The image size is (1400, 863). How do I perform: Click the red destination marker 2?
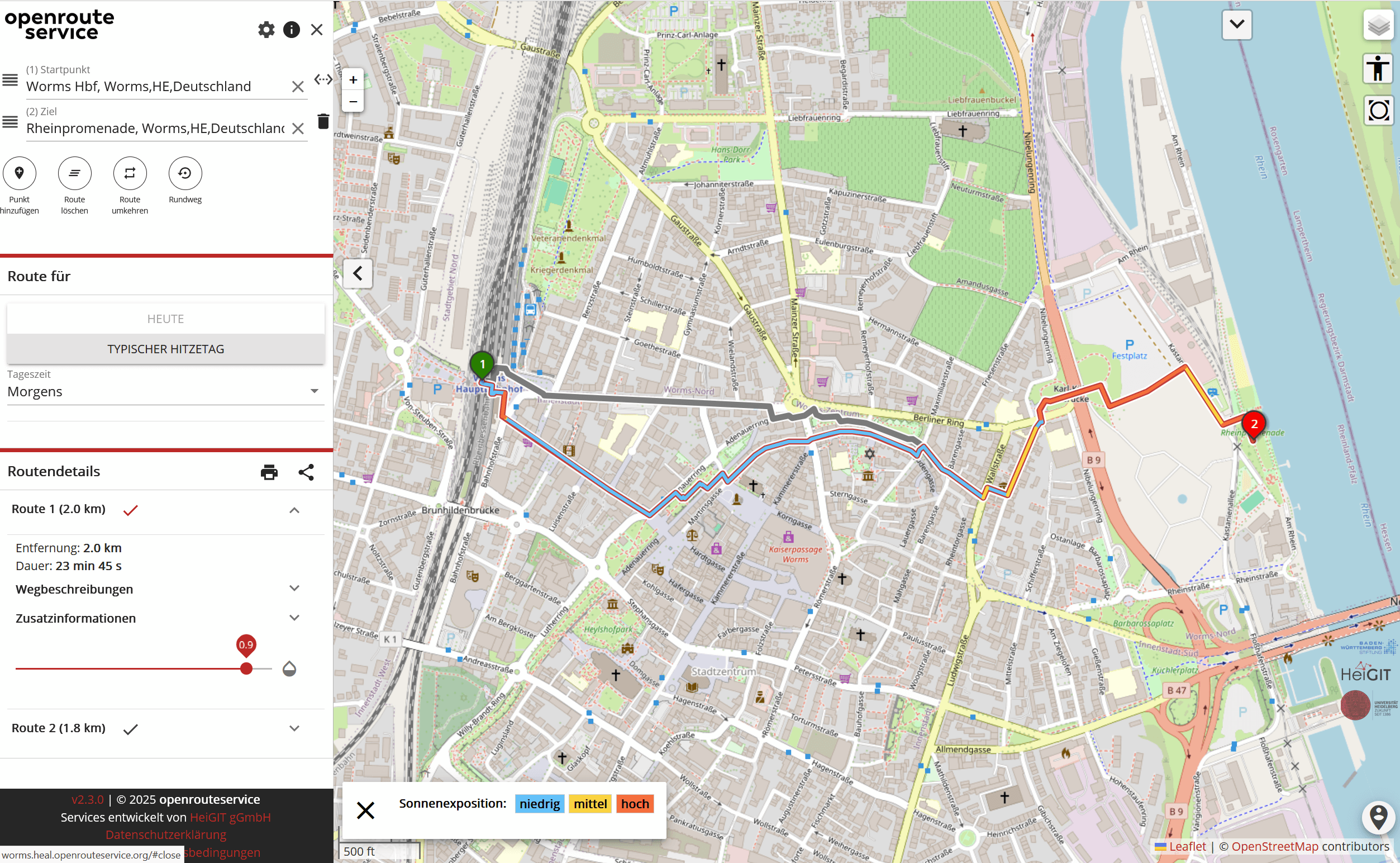[1254, 426]
